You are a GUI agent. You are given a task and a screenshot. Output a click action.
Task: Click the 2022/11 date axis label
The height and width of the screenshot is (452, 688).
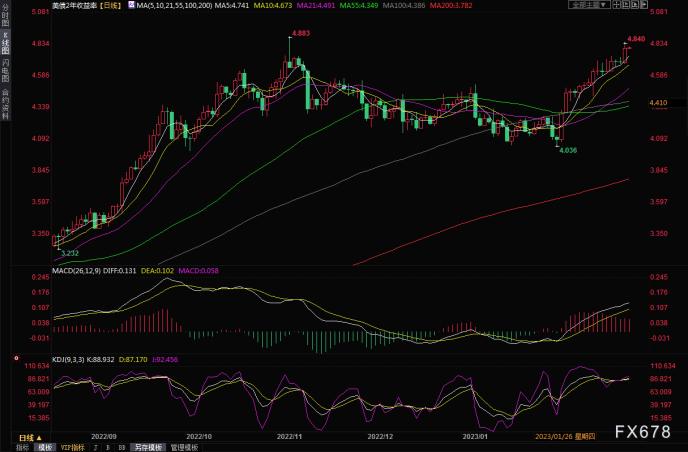pos(290,436)
